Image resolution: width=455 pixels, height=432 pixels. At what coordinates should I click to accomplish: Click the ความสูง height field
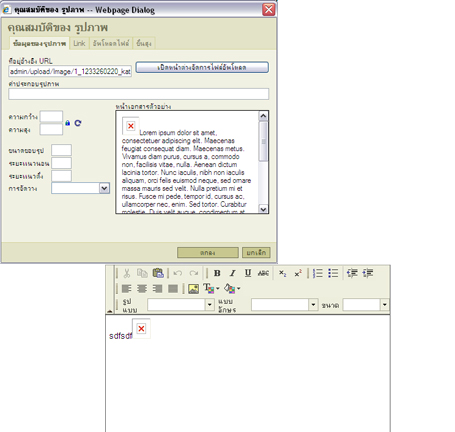pyautogui.click(x=51, y=129)
